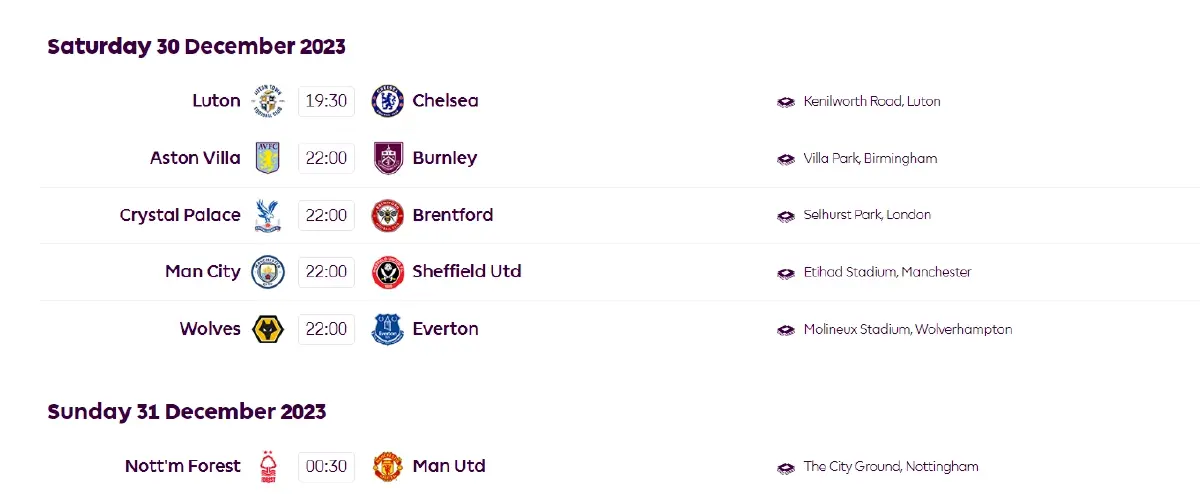Click the Brentford bee badge
The width and height of the screenshot is (1200, 494).
pyautogui.click(x=388, y=215)
